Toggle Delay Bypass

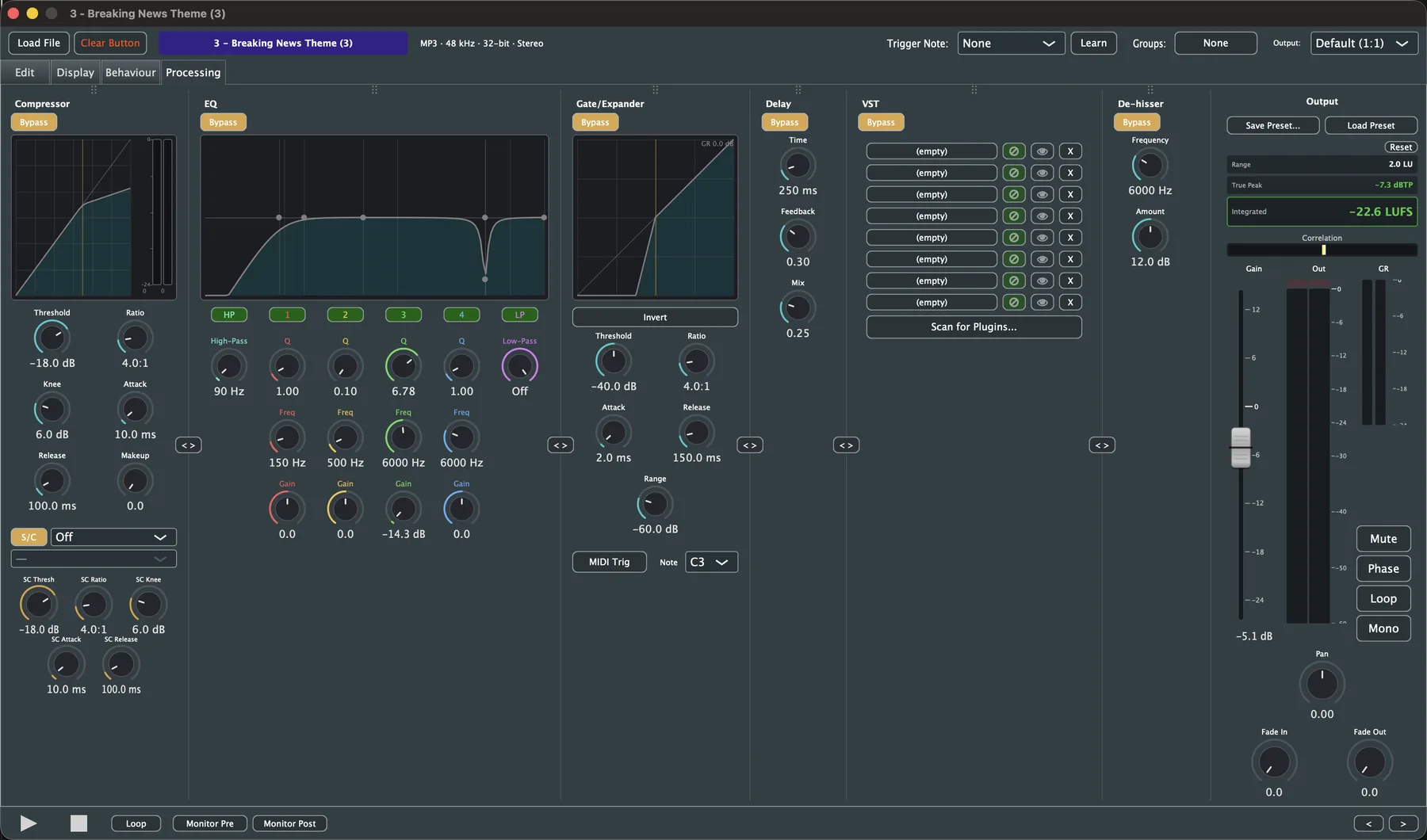tap(784, 122)
